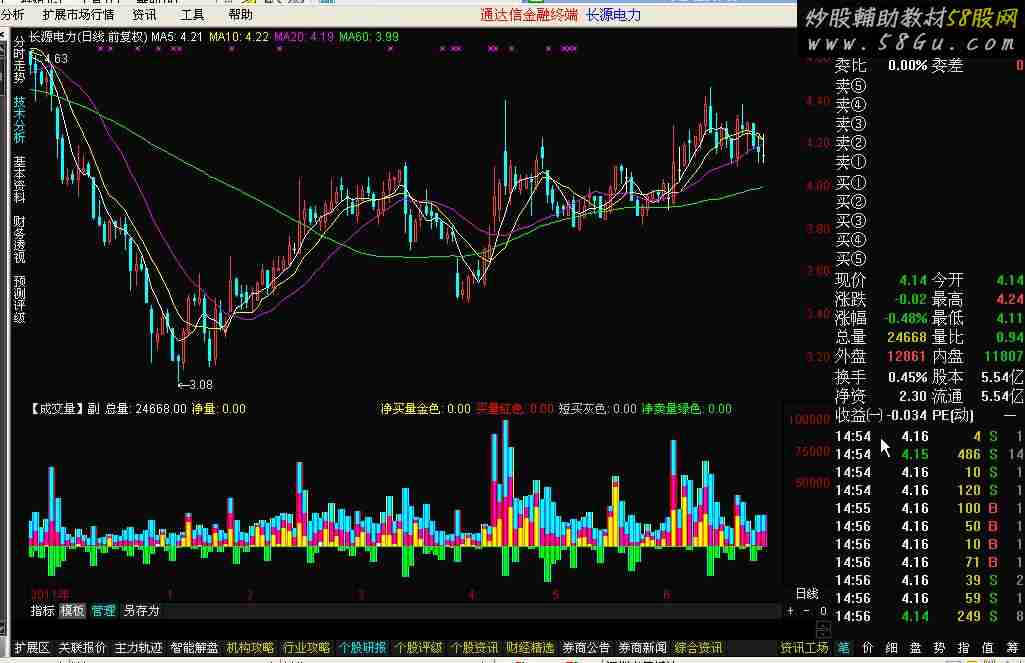Select the 盘 tab at bottom right
The image size is (1025, 663).
tap(915, 648)
